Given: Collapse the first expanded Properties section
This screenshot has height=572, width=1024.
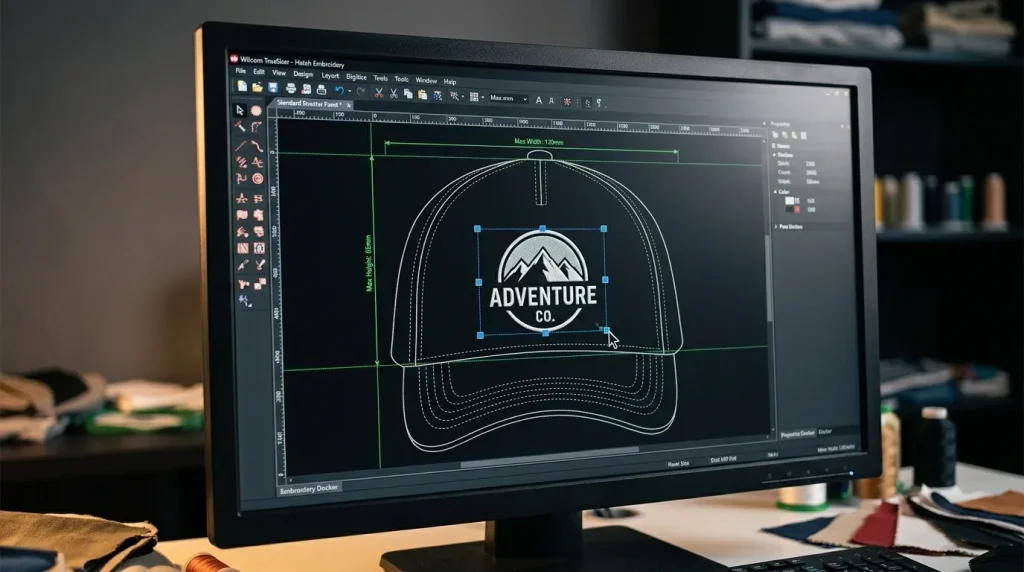Looking at the screenshot, I should 775,155.
